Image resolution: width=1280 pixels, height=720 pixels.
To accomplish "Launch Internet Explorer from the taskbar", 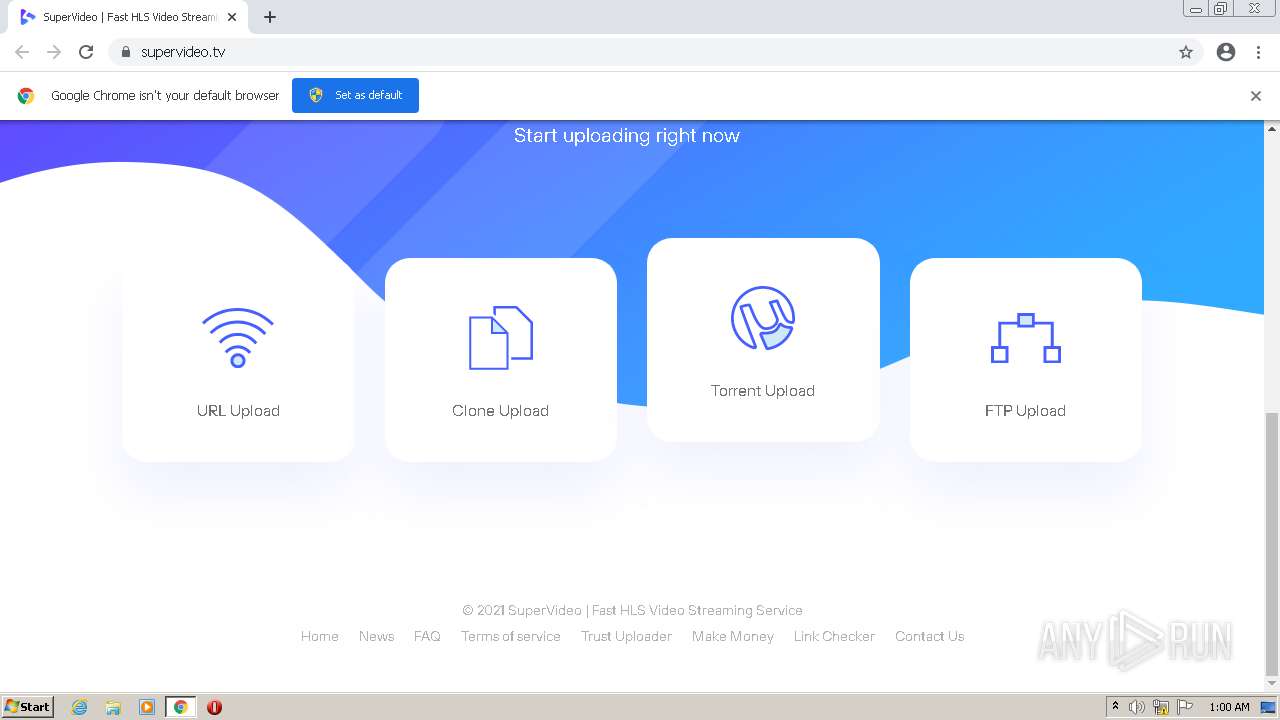I will [x=80, y=707].
